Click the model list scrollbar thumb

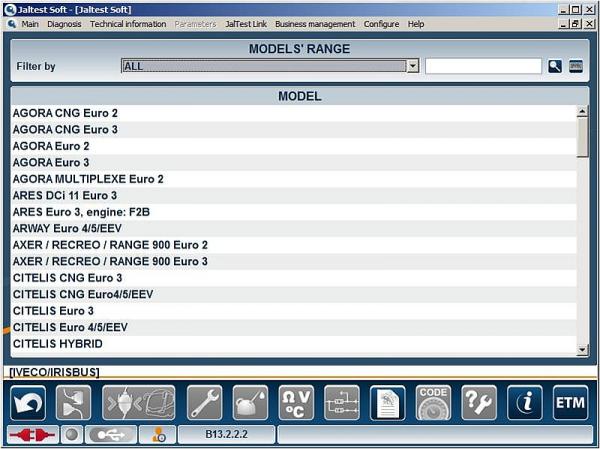[582, 137]
